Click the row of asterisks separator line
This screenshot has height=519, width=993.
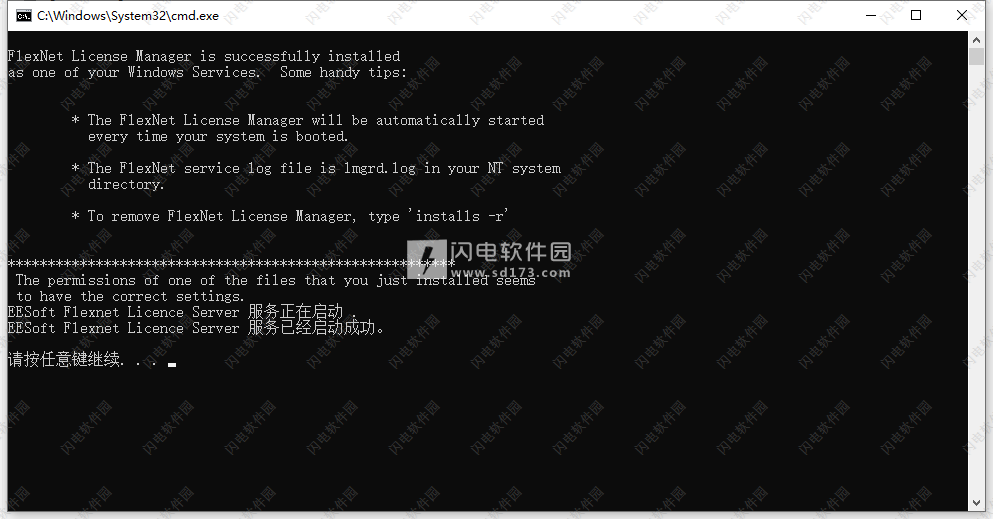pos(231,263)
